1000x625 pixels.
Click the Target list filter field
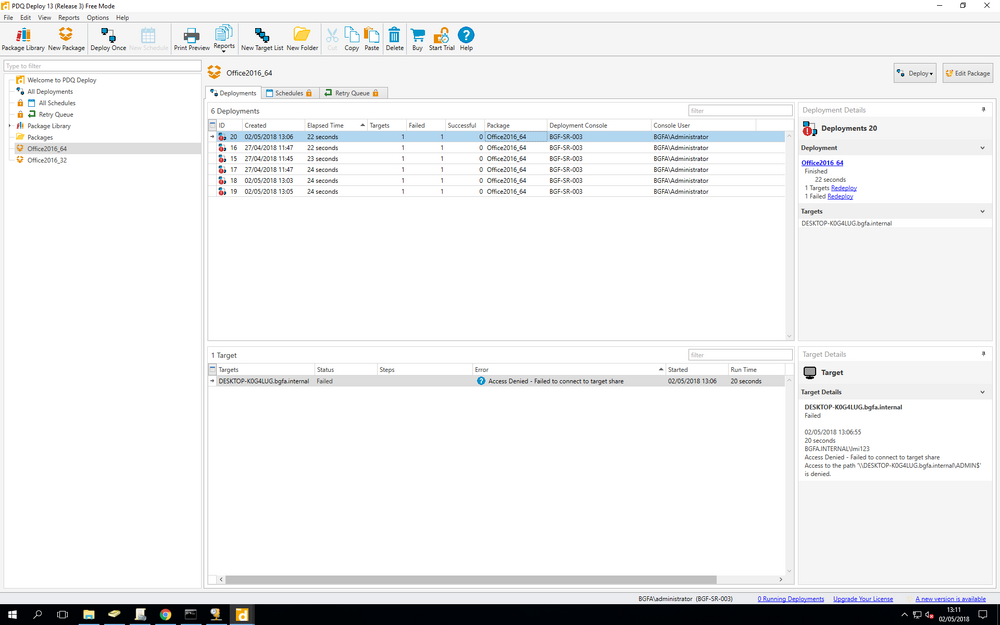pos(740,355)
